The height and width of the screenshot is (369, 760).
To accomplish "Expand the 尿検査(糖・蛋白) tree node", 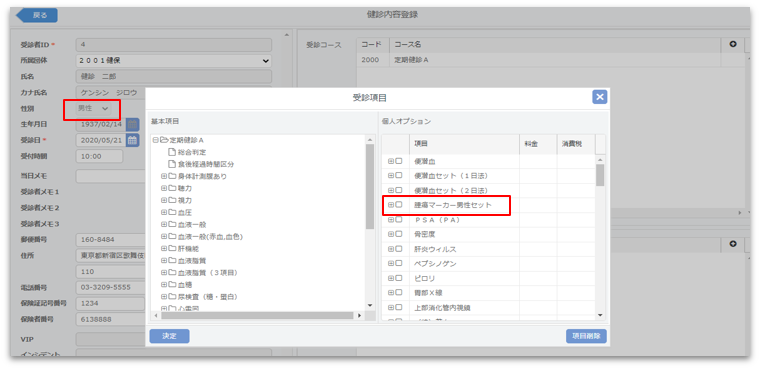I will coord(164,296).
